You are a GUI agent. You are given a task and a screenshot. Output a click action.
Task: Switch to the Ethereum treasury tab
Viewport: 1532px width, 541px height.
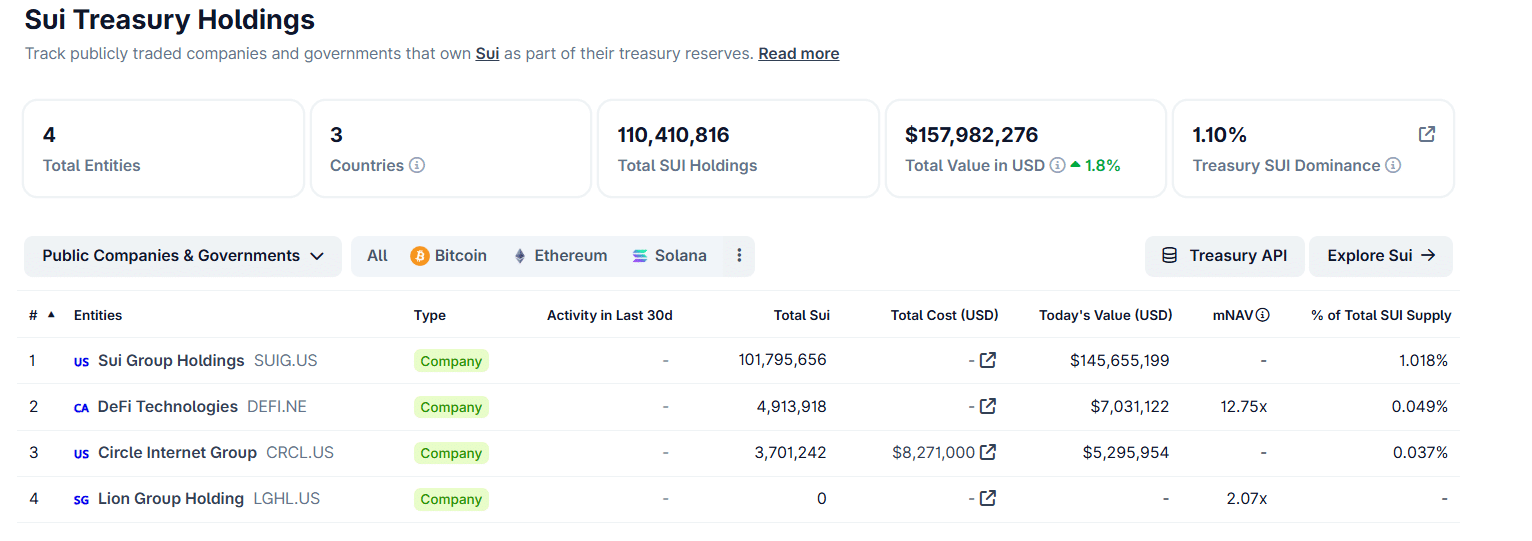[560, 256]
